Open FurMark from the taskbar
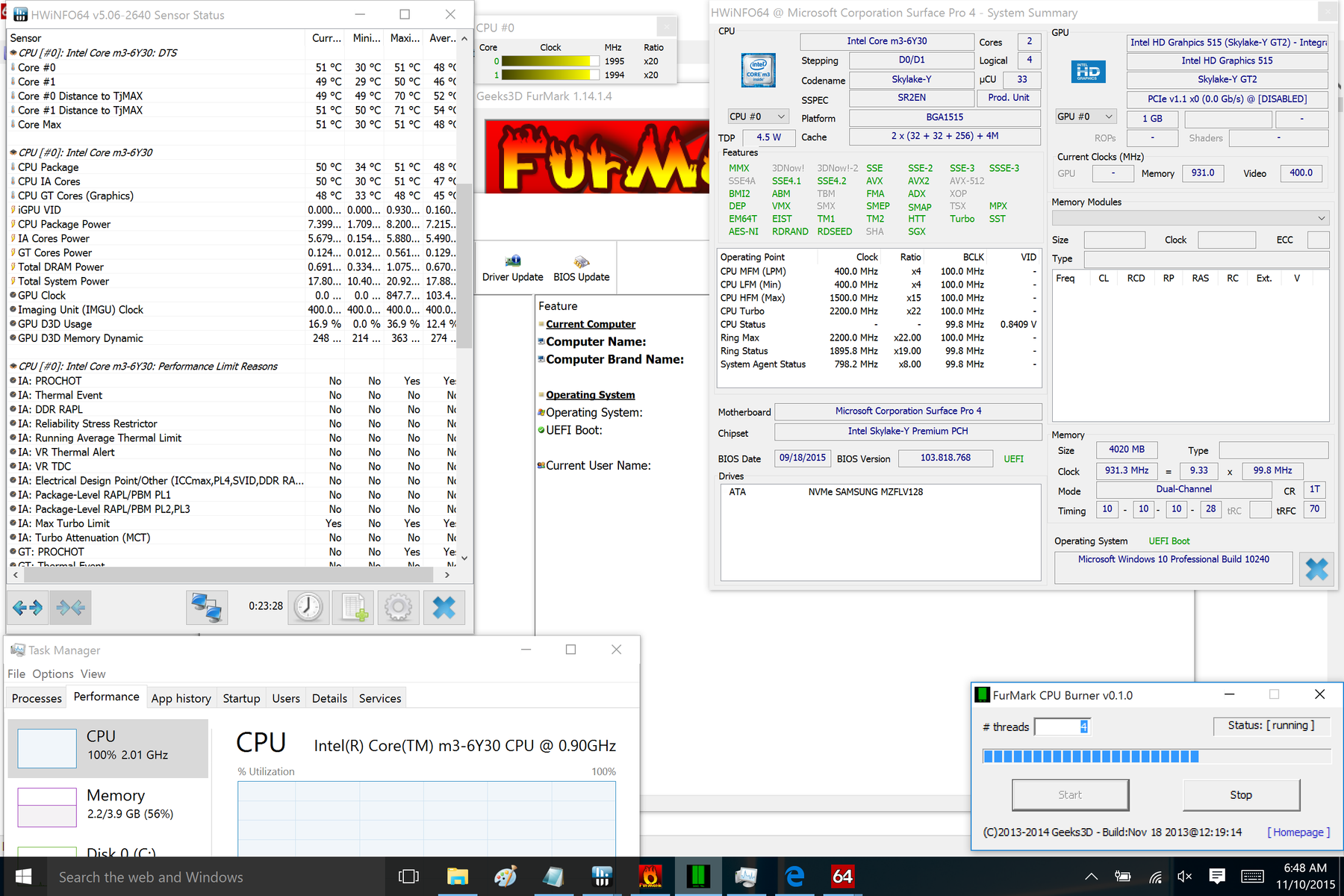Image resolution: width=1344 pixels, height=896 pixels. [650, 877]
